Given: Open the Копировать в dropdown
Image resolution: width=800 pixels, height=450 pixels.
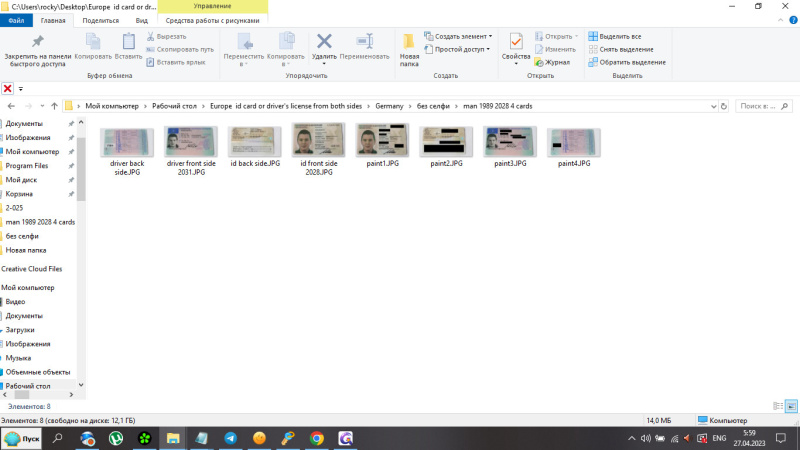Looking at the screenshot, I should pyautogui.click(x=286, y=50).
